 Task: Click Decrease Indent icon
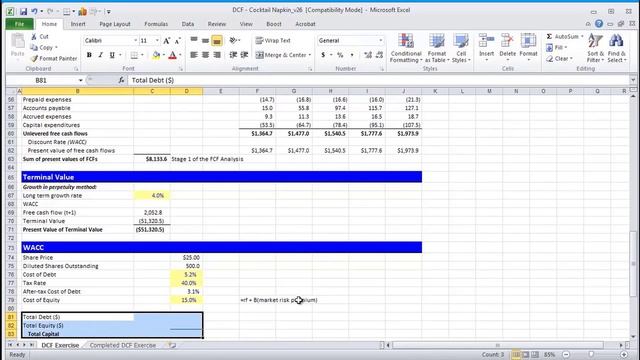[x=233, y=55]
